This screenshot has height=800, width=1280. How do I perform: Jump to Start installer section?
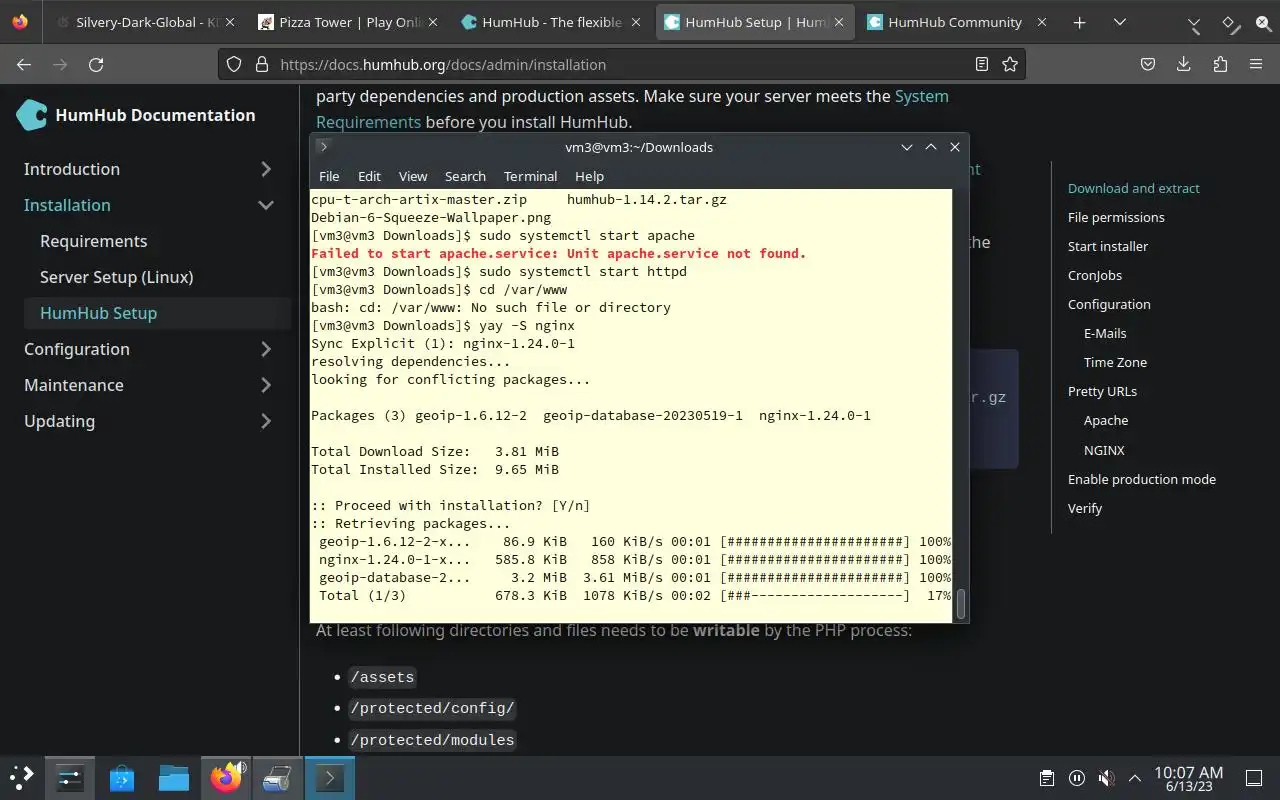1108,246
